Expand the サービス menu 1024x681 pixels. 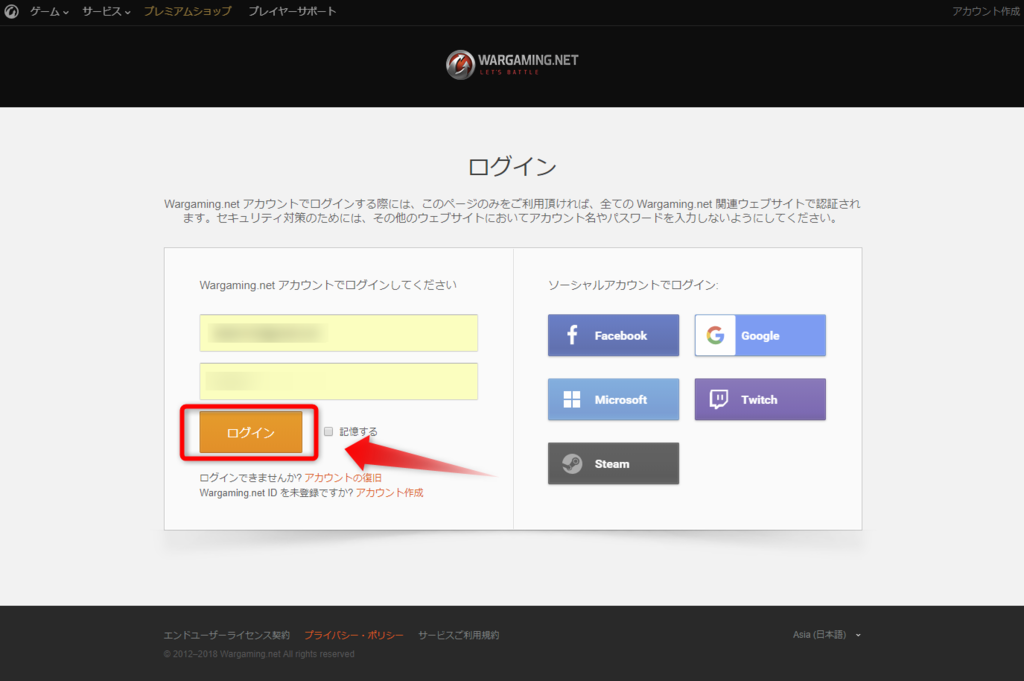pyautogui.click(x=106, y=11)
